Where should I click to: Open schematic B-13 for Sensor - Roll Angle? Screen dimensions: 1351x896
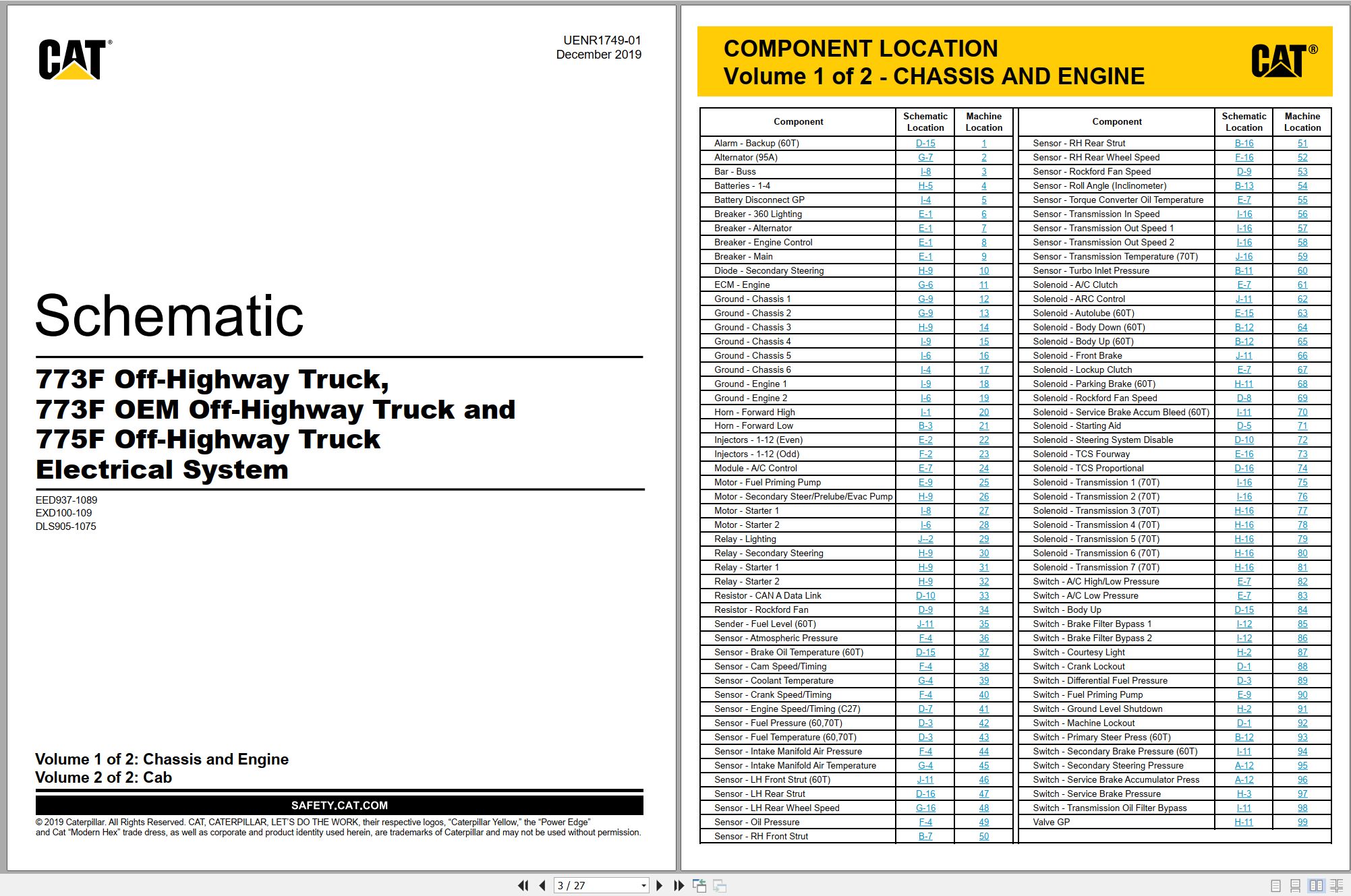pyautogui.click(x=1244, y=186)
